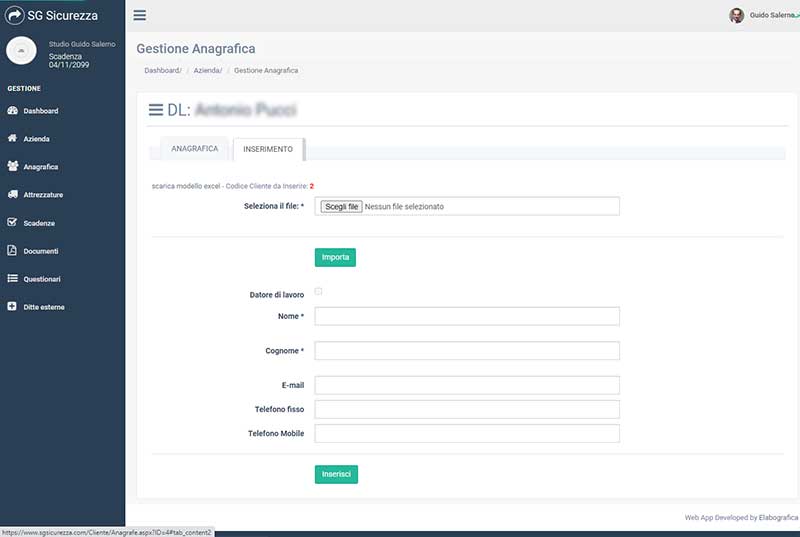Open Documenti sidebar entry
Screen dimensions: 800x537
point(41,251)
